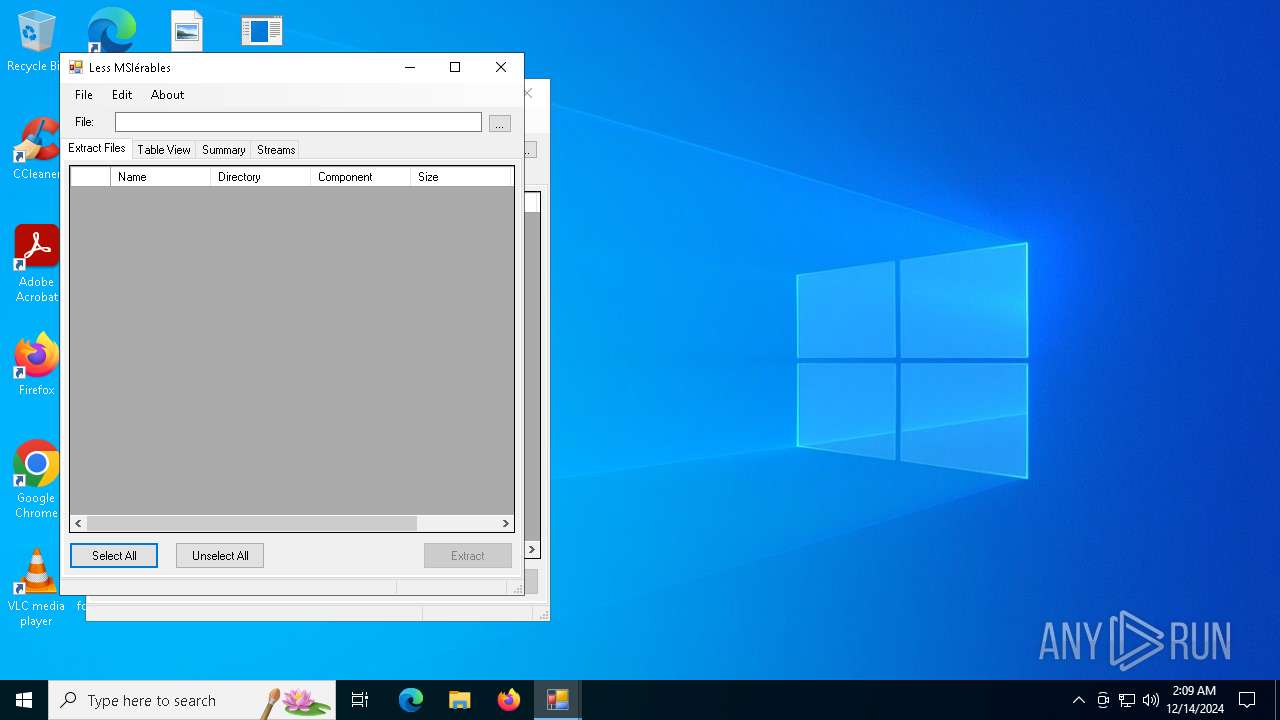Open the CCleaner desktop shortcut

tap(36, 150)
